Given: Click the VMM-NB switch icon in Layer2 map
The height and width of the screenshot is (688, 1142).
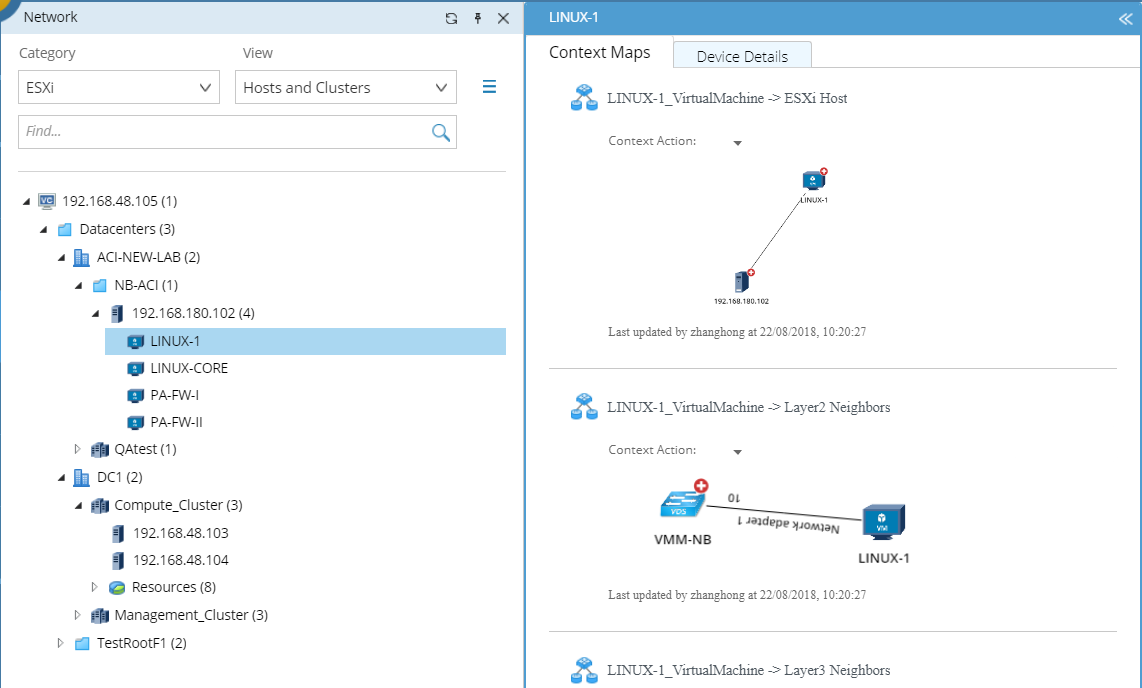Looking at the screenshot, I should pyautogui.click(x=682, y=500).
